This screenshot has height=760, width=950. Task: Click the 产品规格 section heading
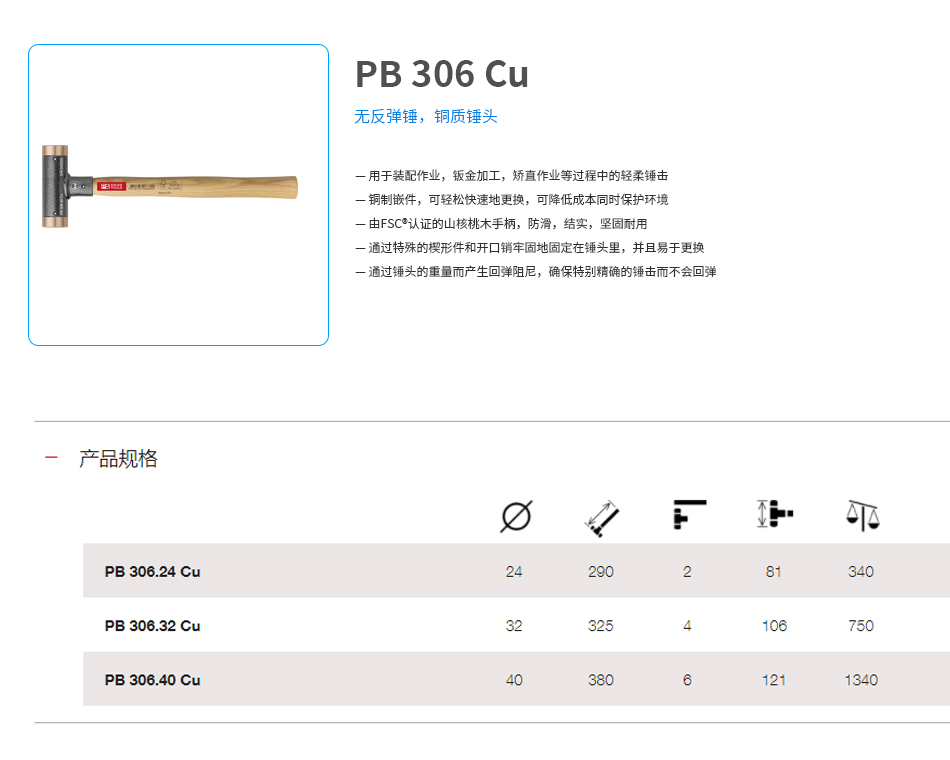tap(118, 459)
